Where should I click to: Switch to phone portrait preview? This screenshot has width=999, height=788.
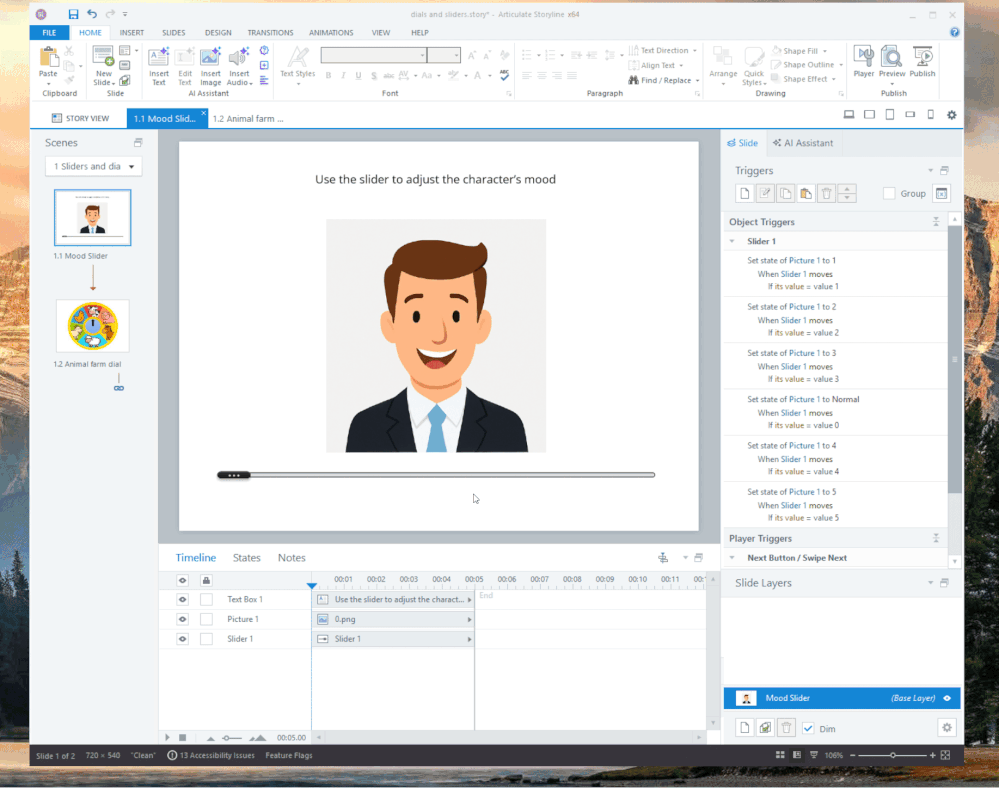click(931, 115)
